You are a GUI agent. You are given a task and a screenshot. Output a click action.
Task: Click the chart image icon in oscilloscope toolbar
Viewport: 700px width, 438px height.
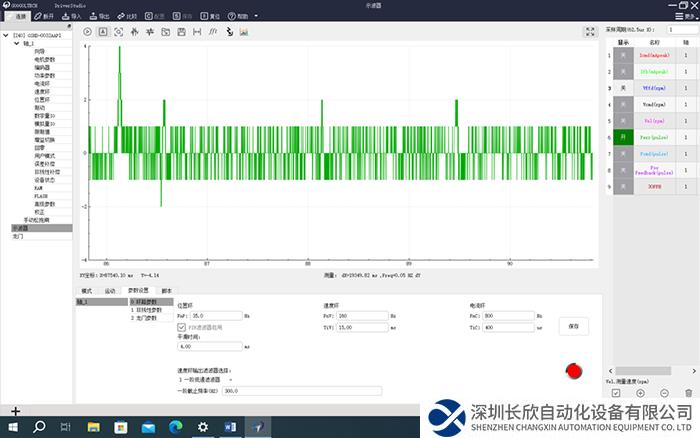[x=243, y=32]
